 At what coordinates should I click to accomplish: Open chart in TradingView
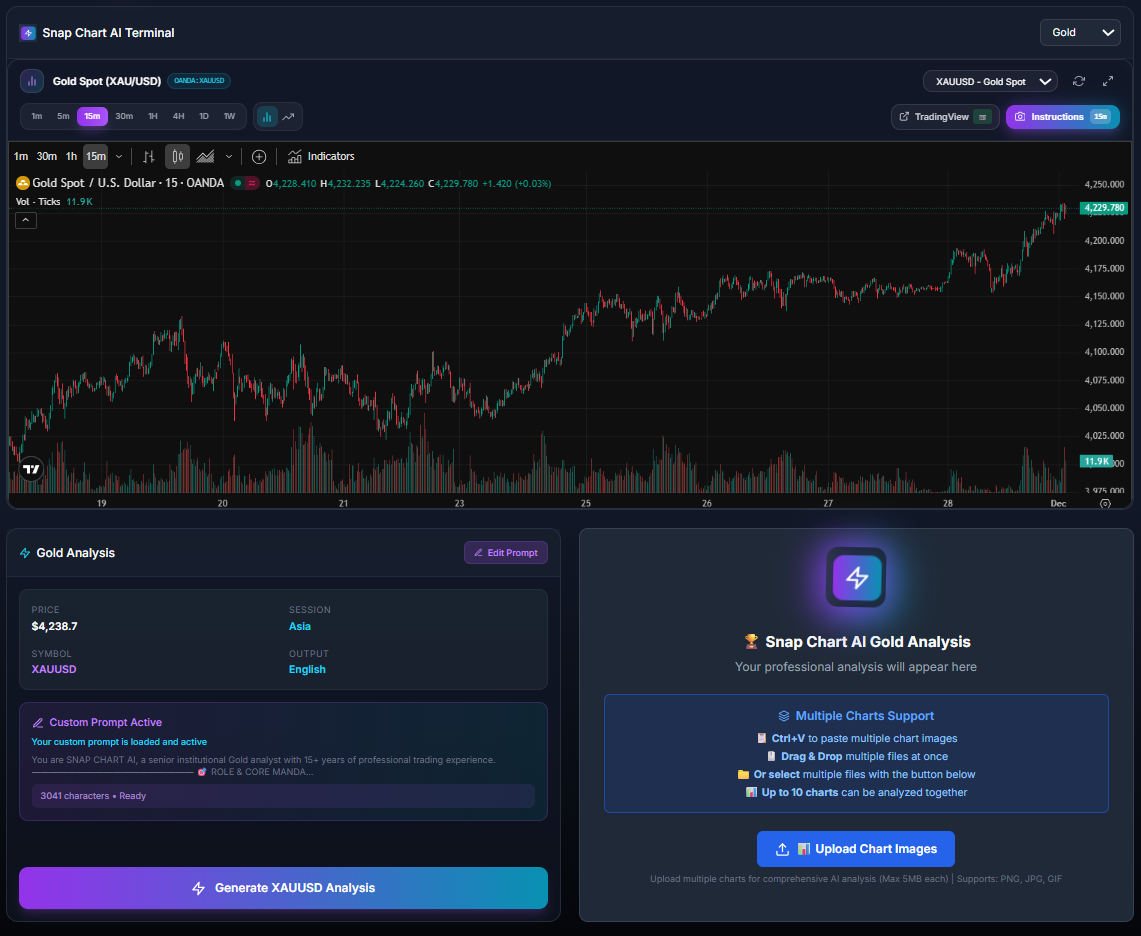click(x=945, y=116)
